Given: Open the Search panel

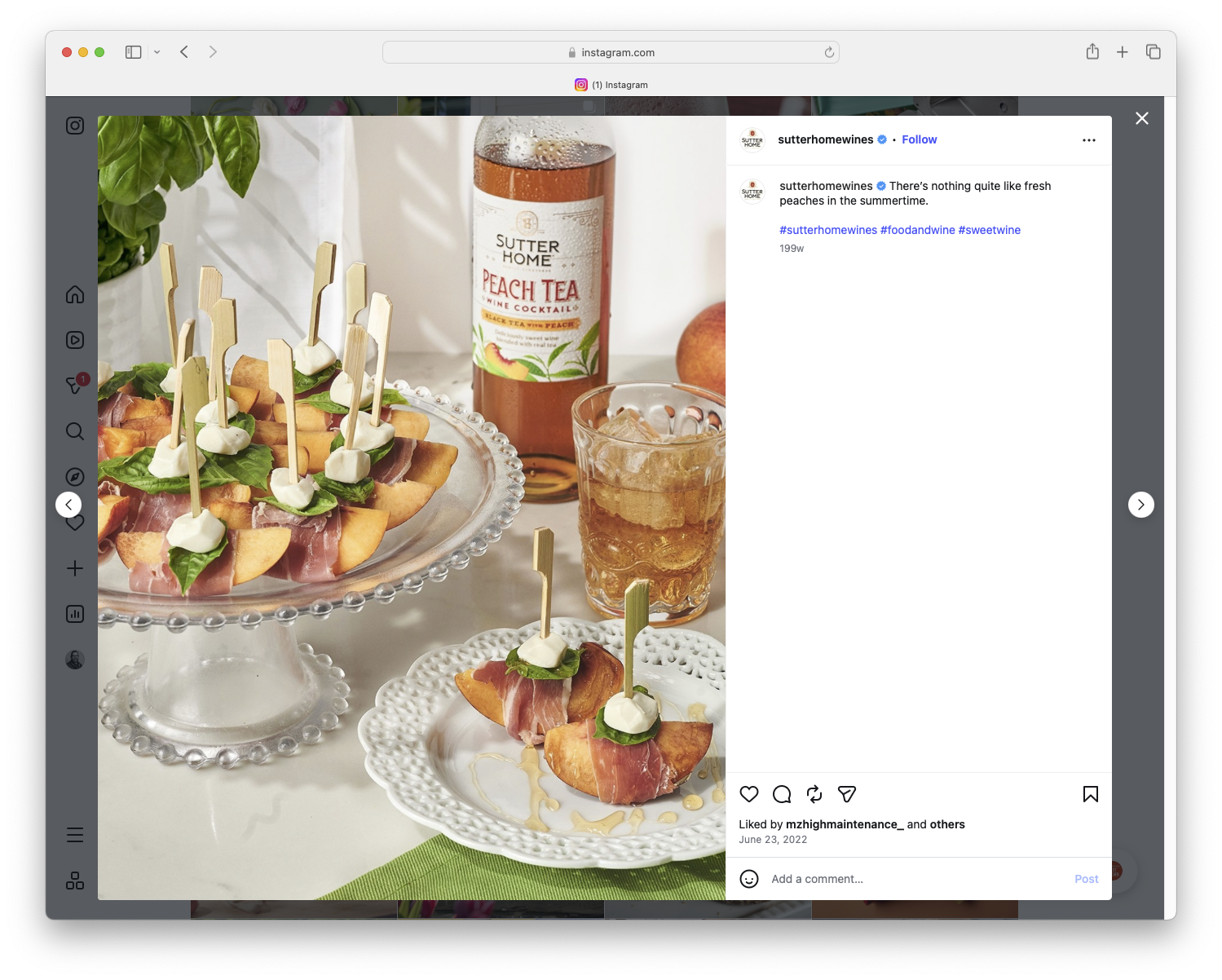Looking at the screenshot, I should point(74,431).
